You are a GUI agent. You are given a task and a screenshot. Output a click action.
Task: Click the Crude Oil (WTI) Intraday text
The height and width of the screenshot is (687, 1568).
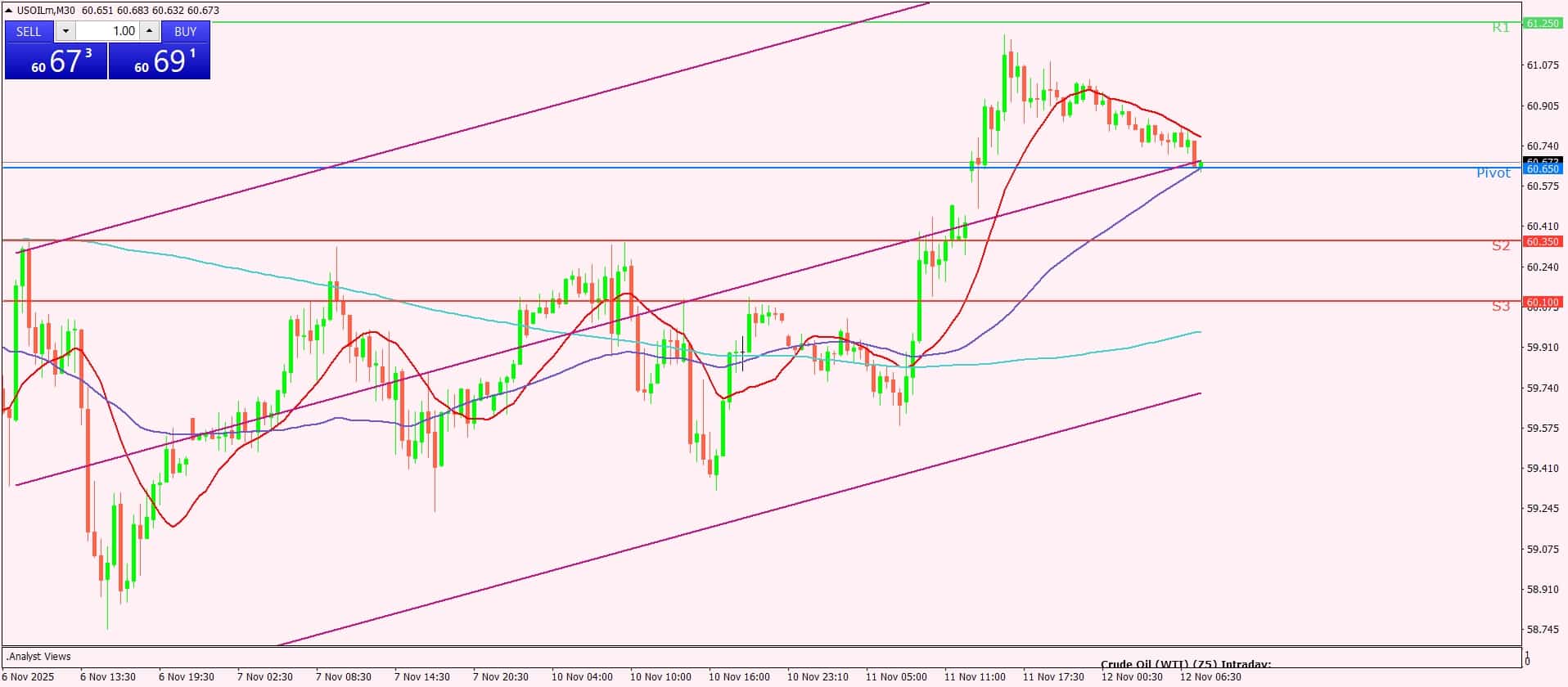pos(1186,664)
